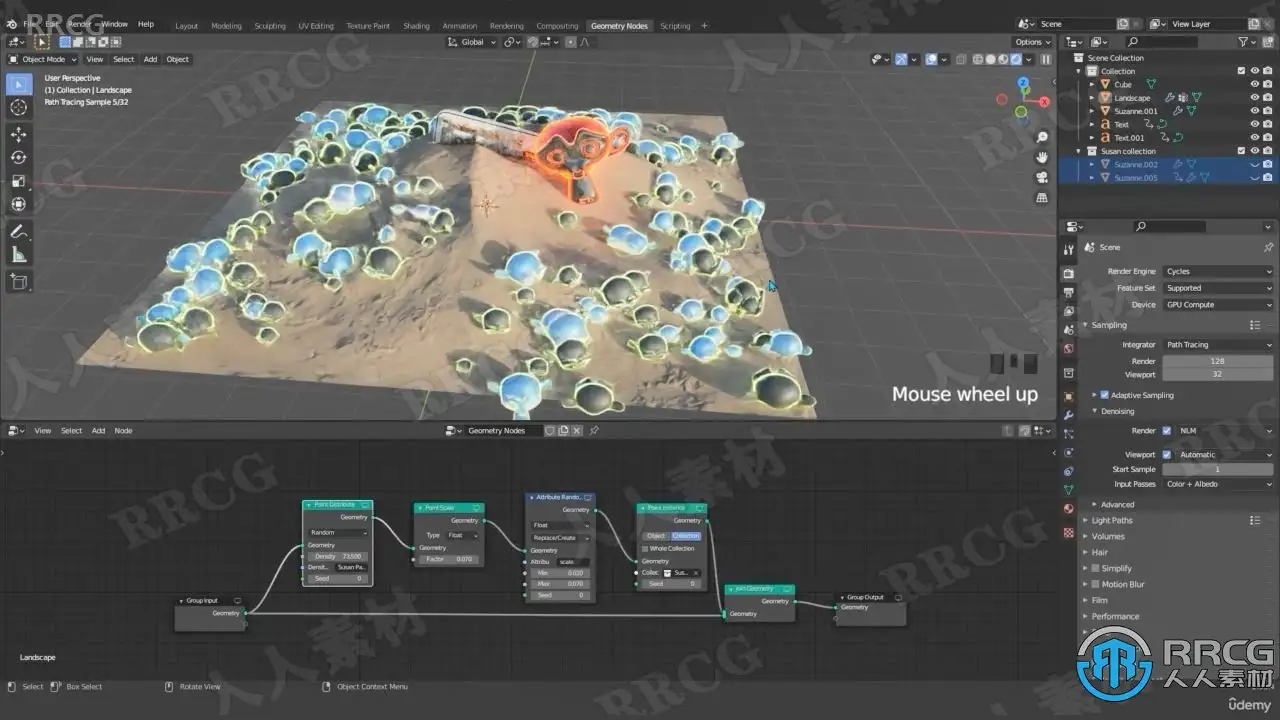Open the viewport Options button
The width and height of the screenshot is (1280, 720).
click(x=1032, y=42)
